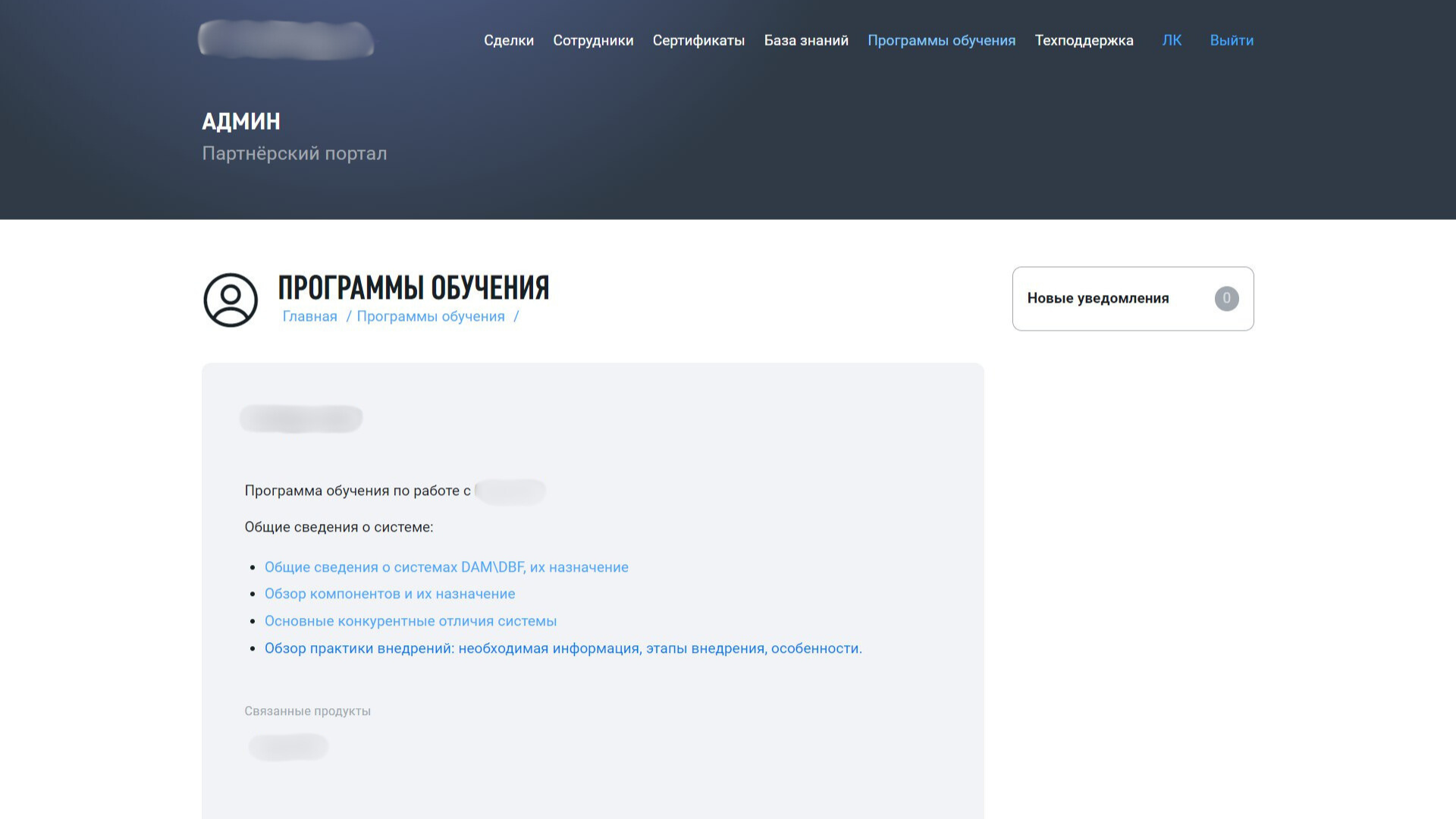Open Техподдержка from the navigation bar

point(1084,41)
